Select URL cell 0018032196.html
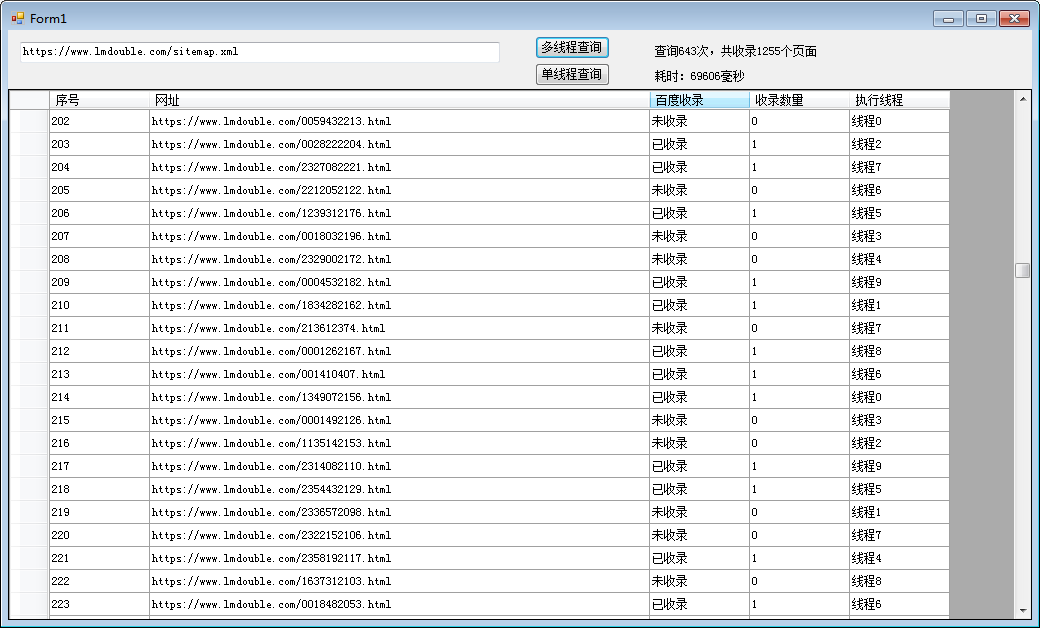The image size is (1040, 628). [399, 236]
